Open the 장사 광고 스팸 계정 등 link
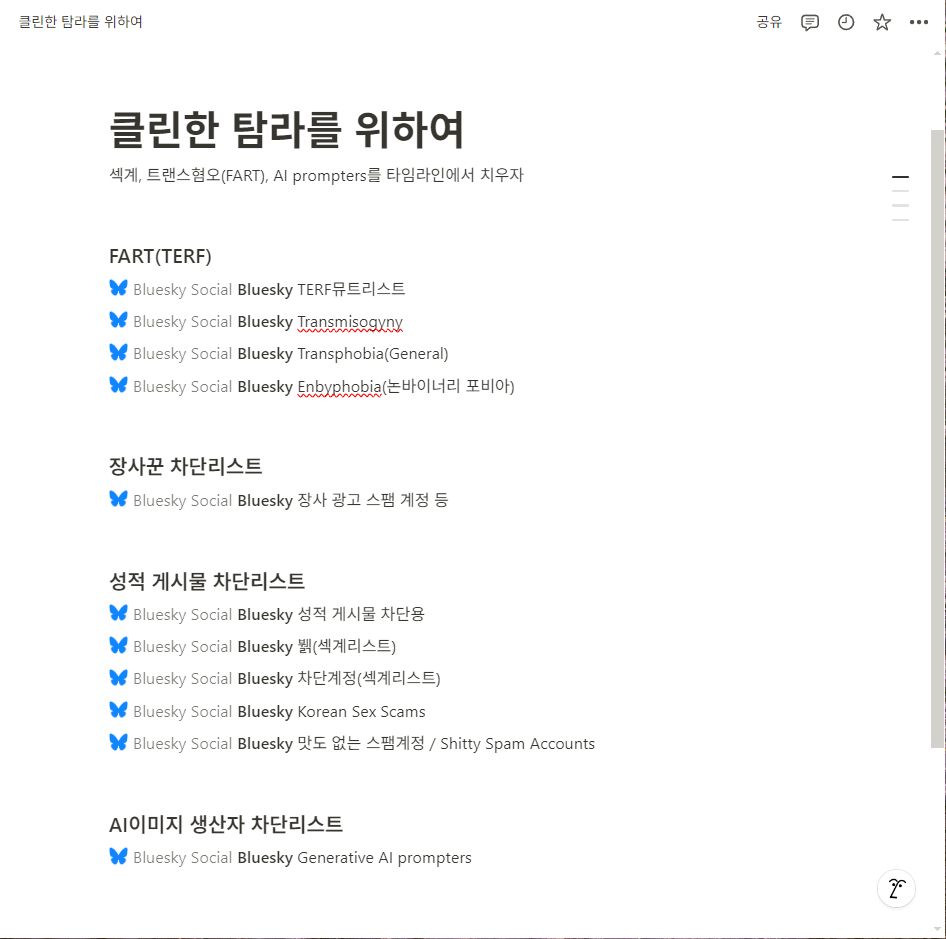The image size is (946, 939). point(279,500)
